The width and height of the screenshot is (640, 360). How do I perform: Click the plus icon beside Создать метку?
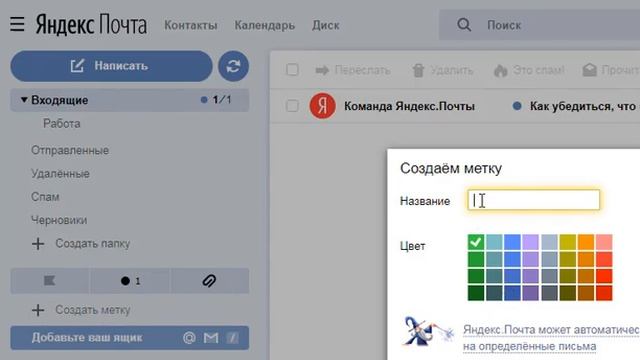click(38, 310)
